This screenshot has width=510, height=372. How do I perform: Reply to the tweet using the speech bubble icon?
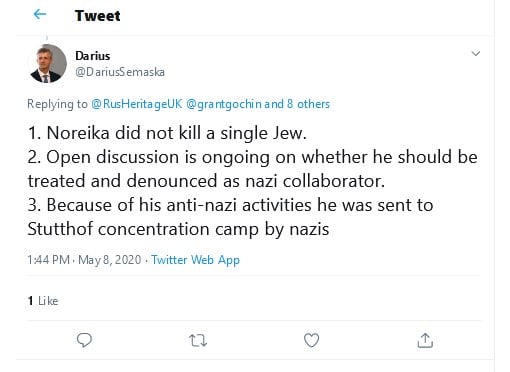coord(84,340)
